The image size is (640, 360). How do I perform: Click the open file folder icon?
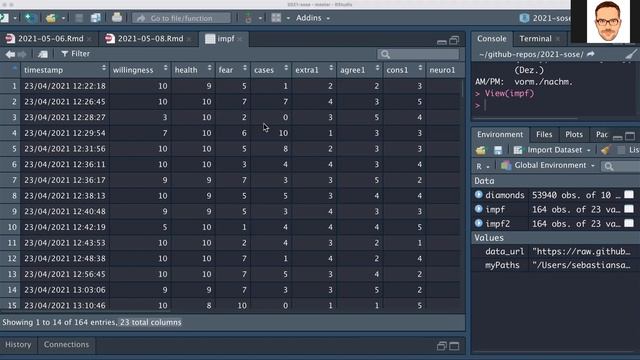coord(51,18)
